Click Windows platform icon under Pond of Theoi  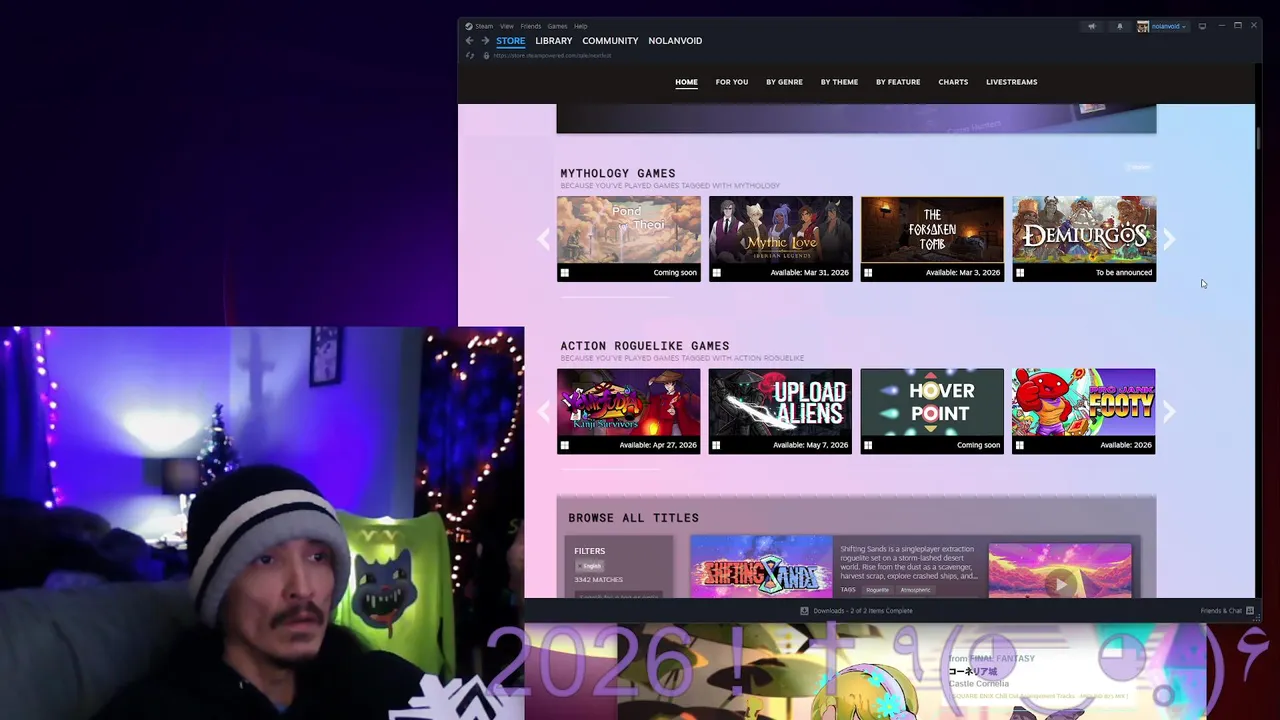coord(565,273)
